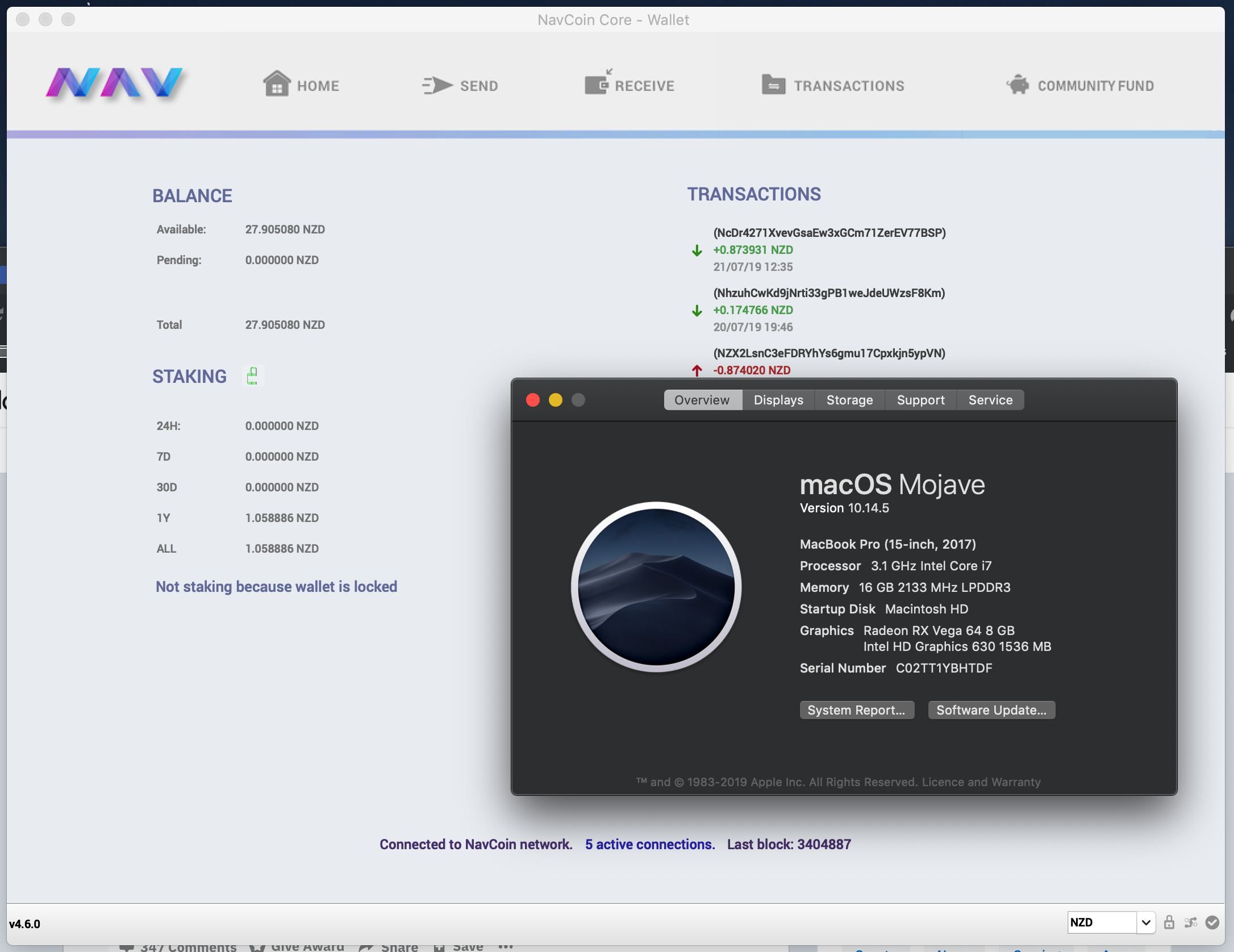Click the Software Update button
Image resolution: width=1234 pixels, height=952 pixels.
pos(991,710)
